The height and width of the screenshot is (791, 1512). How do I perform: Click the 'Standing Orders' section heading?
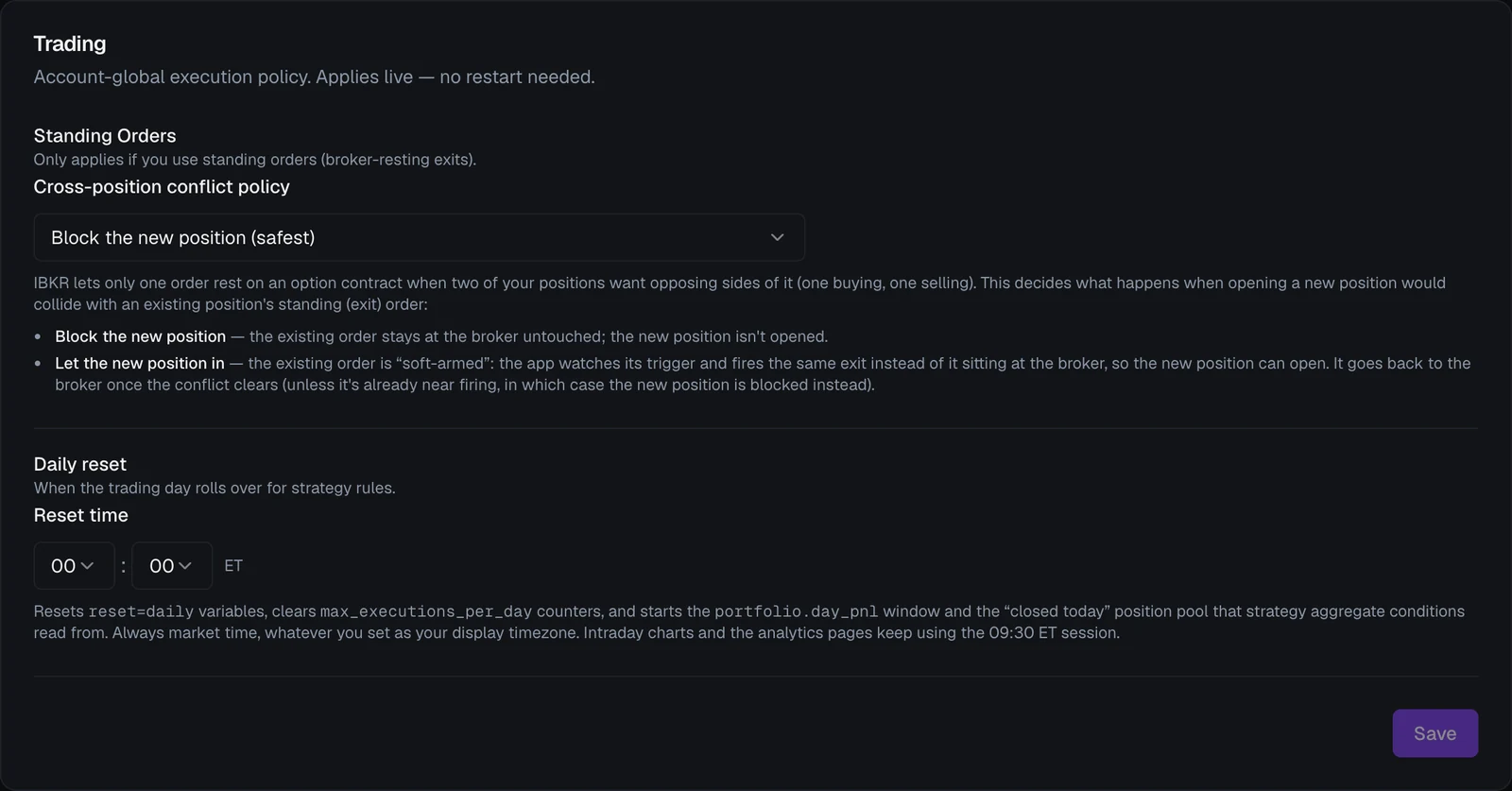[x=105, y=135]
